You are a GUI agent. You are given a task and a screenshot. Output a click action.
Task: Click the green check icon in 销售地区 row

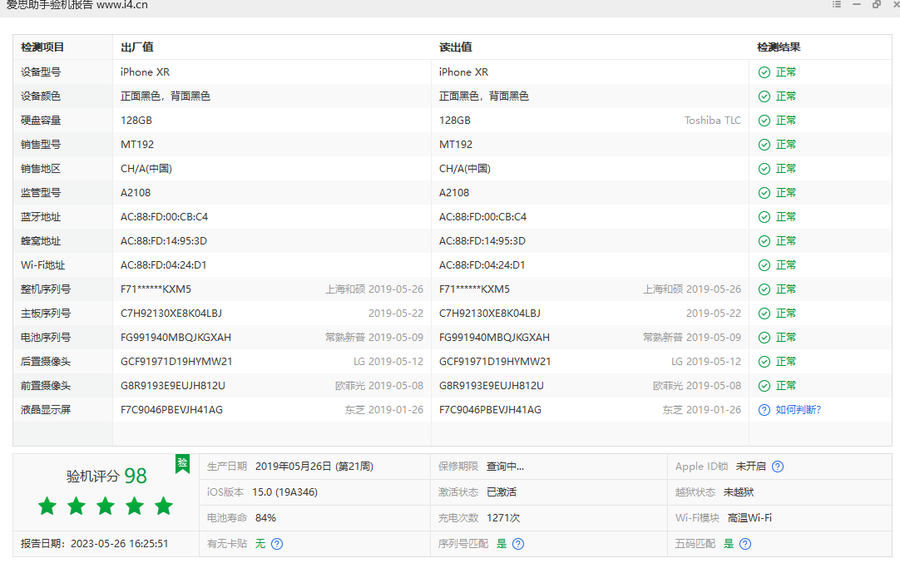(x=764, y=169)
